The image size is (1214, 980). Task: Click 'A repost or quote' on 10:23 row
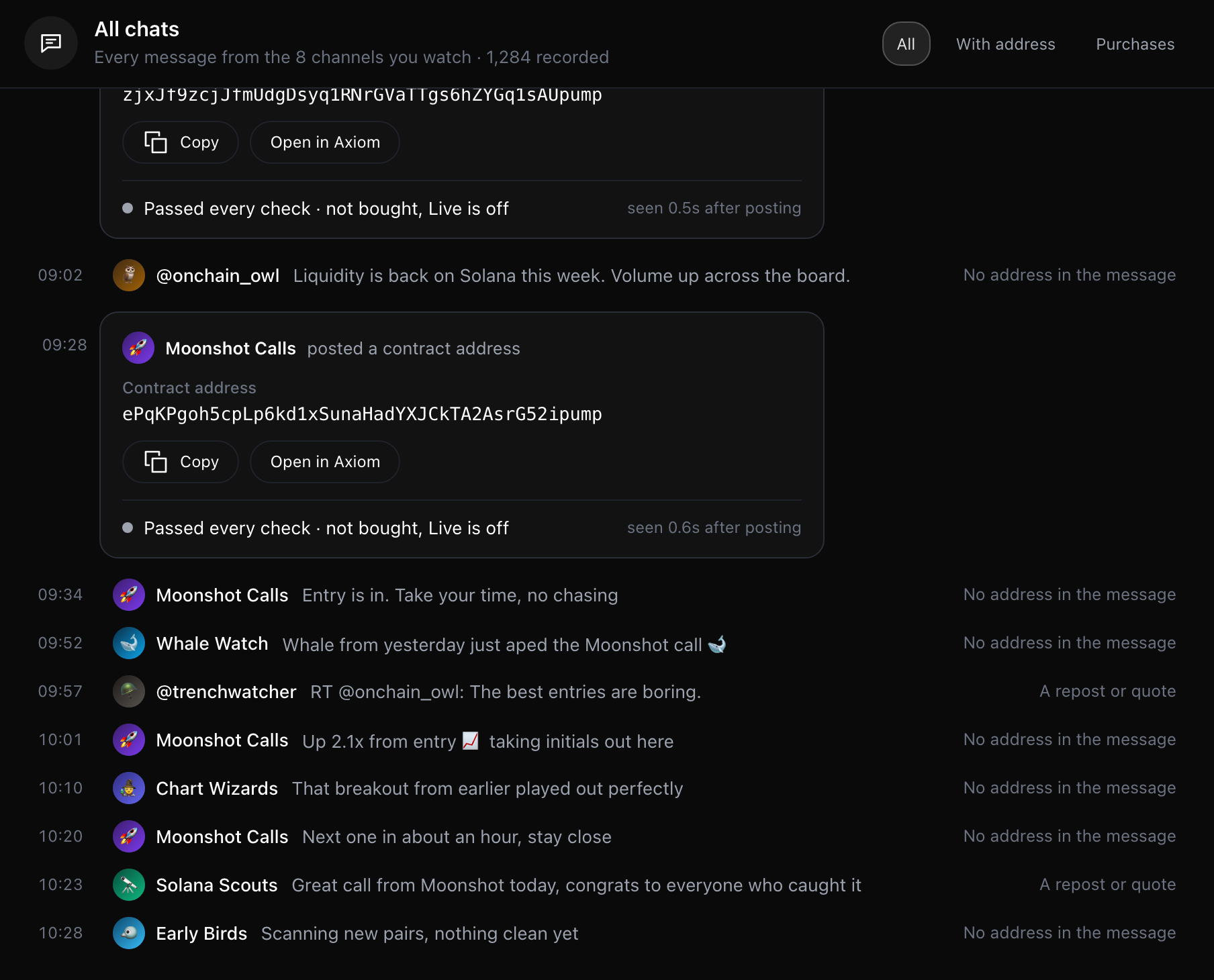1107,885
